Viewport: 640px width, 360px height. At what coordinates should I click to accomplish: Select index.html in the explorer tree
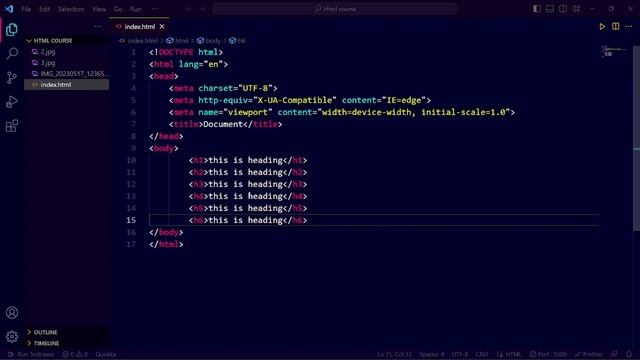tap(67, 84)
